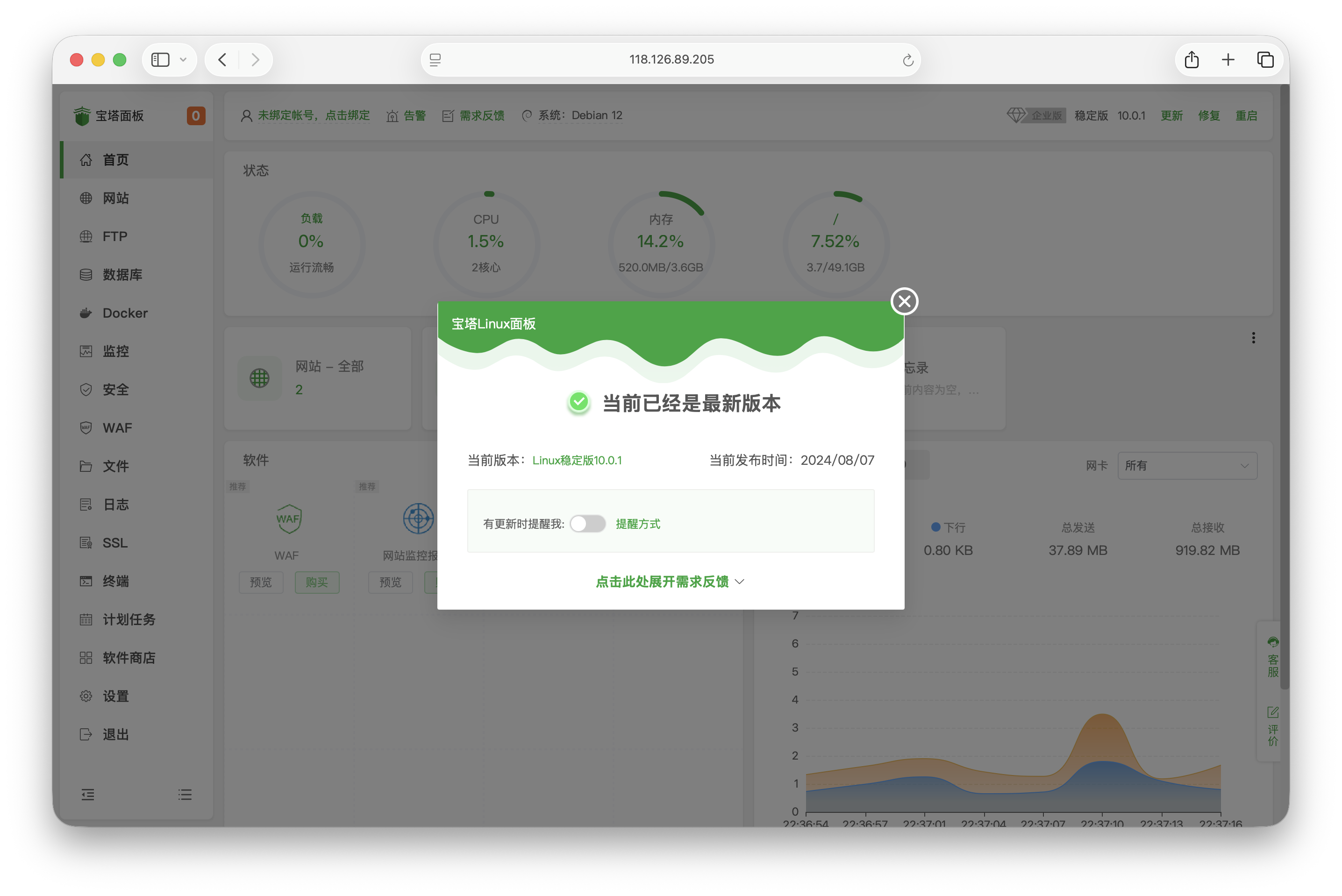Open the 软件商店 software store
1342x896 pixels.
[128, 657]
